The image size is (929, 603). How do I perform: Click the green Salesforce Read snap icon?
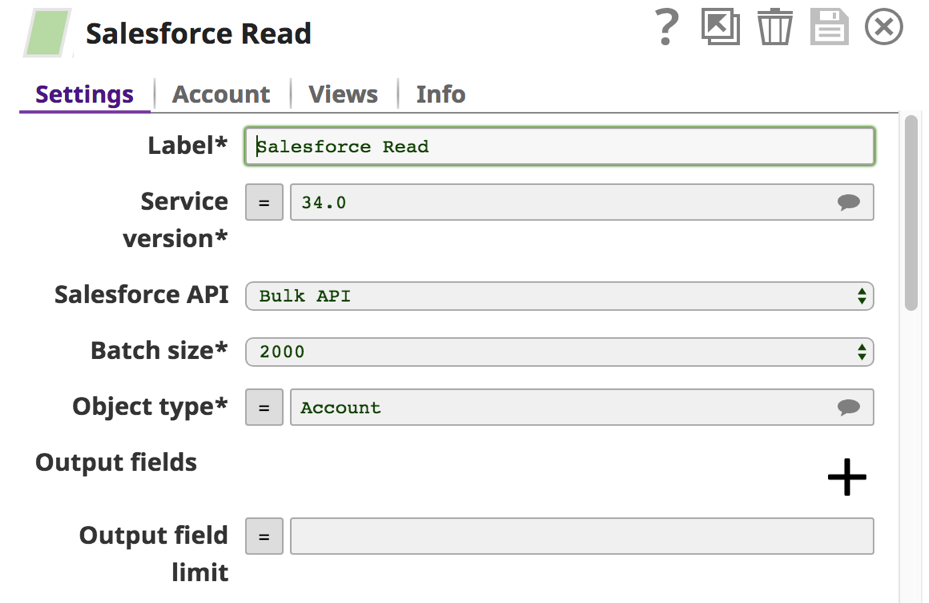click(x=47, y=33)
